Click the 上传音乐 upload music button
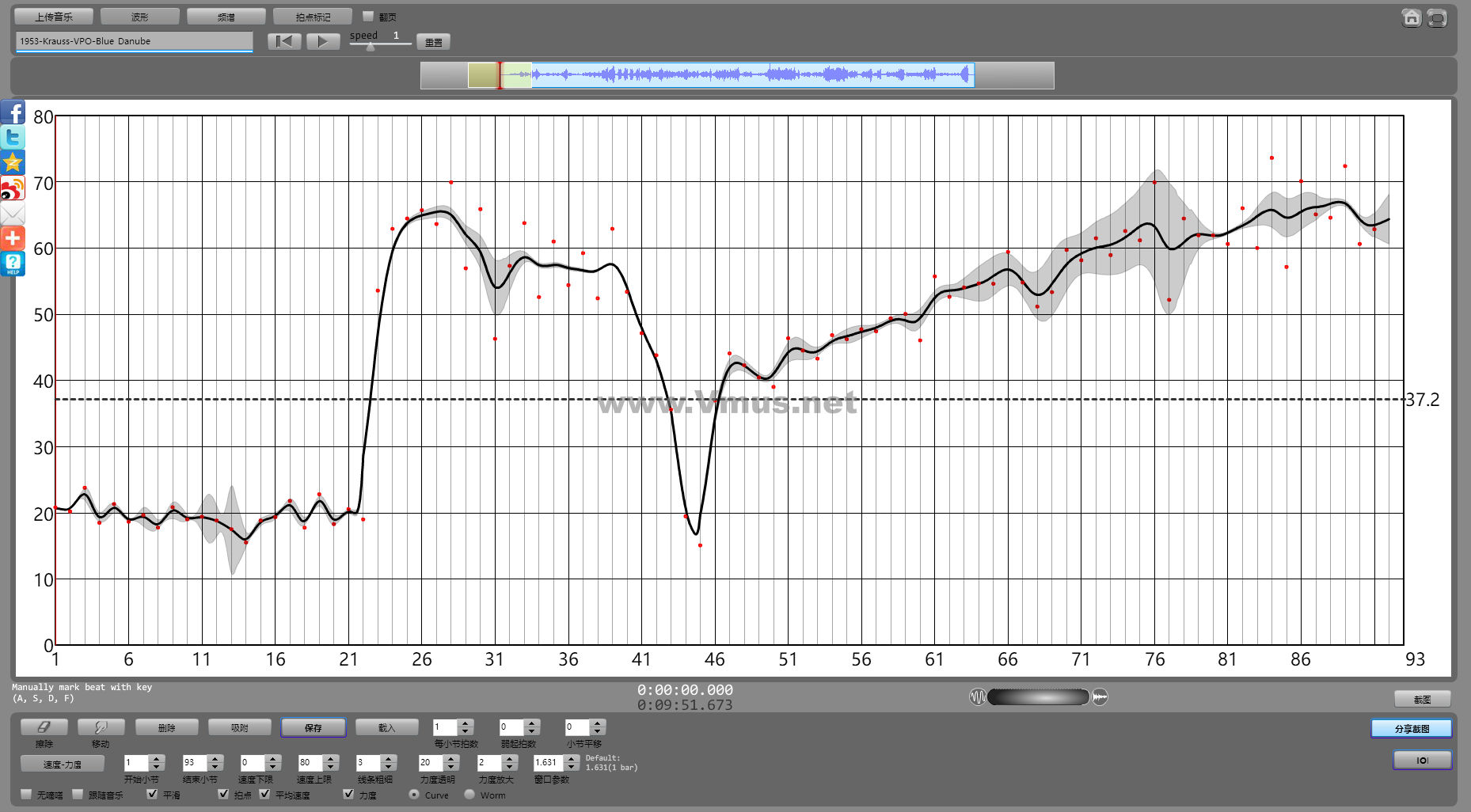Viewport: 1471px width, 812px height. coord(53,17)
